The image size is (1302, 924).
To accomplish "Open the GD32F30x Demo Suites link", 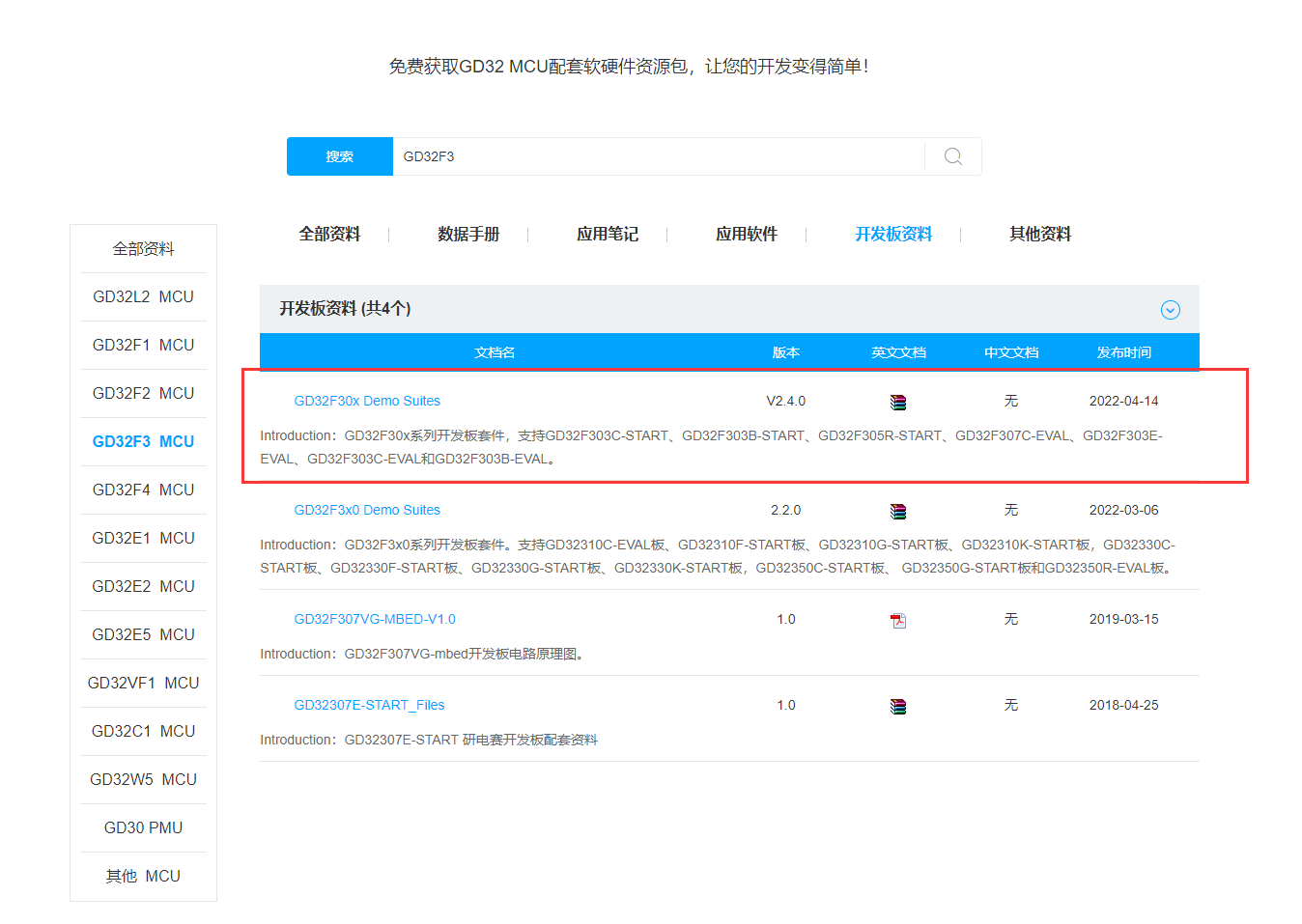I will pos(367,401).
